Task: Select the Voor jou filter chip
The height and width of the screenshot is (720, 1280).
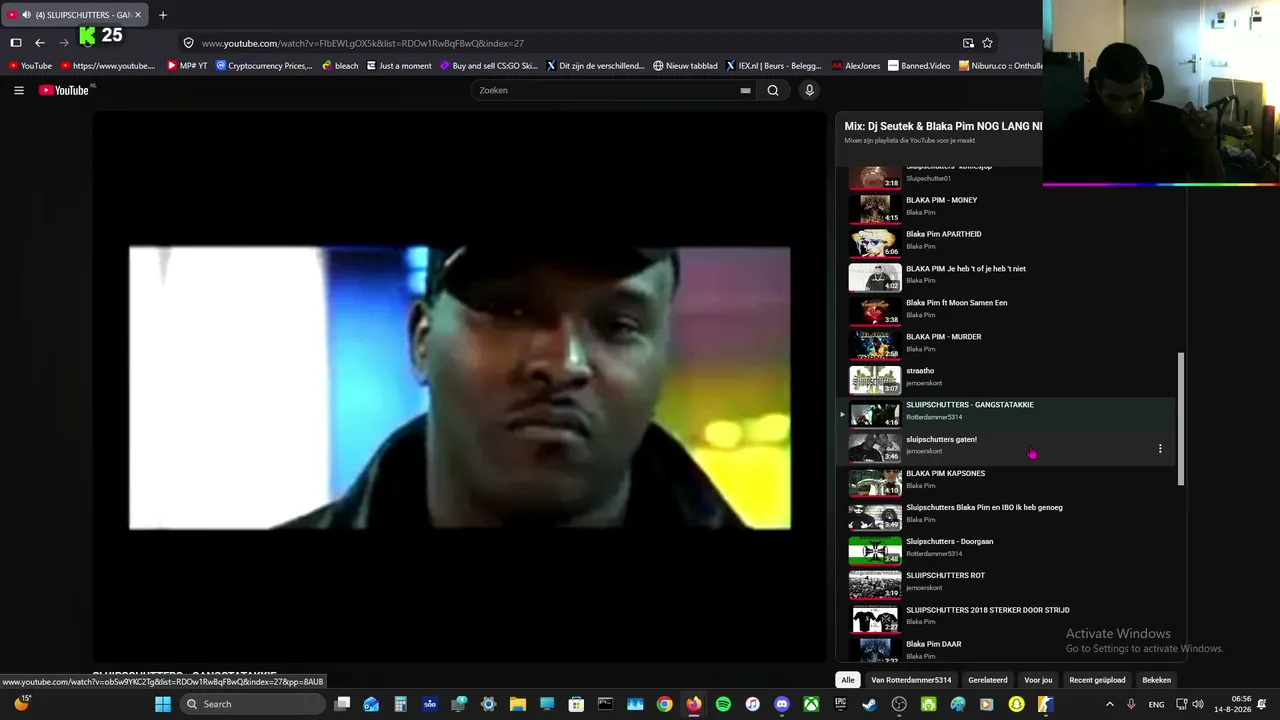Action: 1038,680
